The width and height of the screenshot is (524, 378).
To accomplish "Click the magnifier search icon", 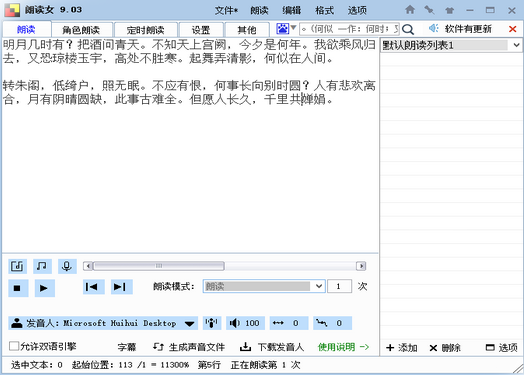I will pos(408,29).
